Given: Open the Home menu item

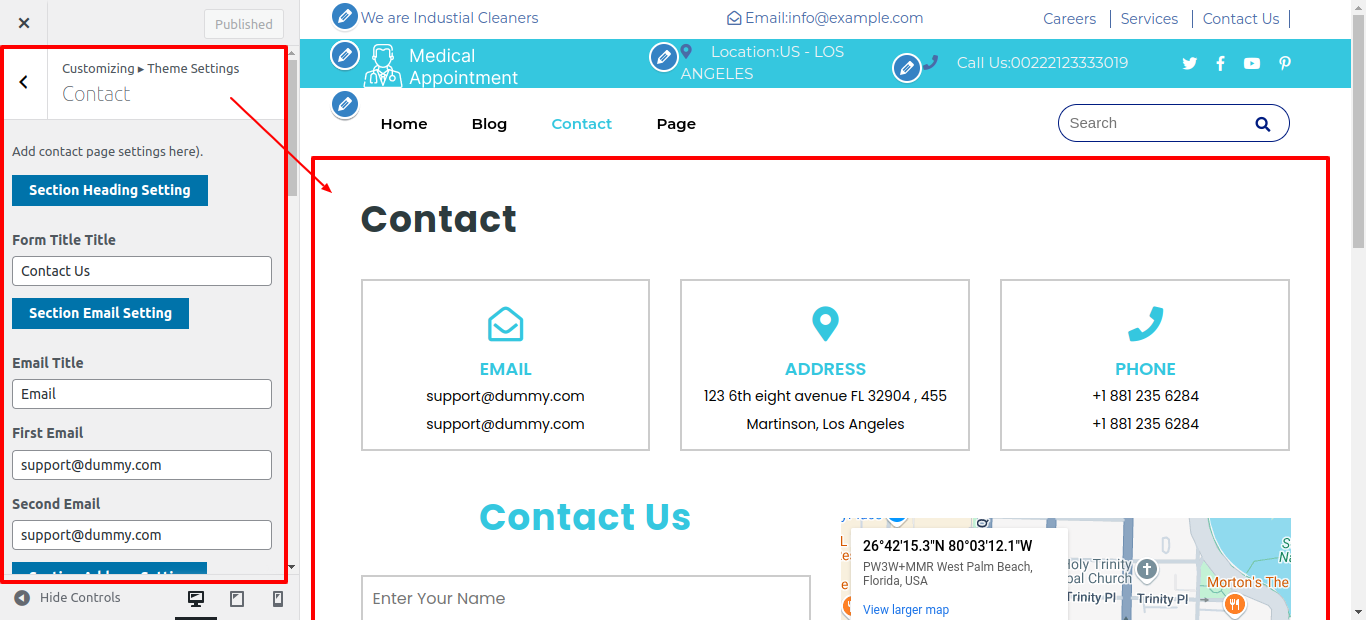Looking at the screenshot, I should tap(404, 124).
